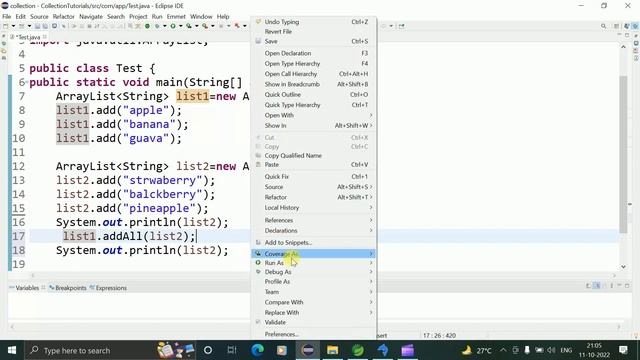Open the Refactor menu in the menu bar
Image resolution: width=640 pixels, height=360 pixels.
(64, 17)
